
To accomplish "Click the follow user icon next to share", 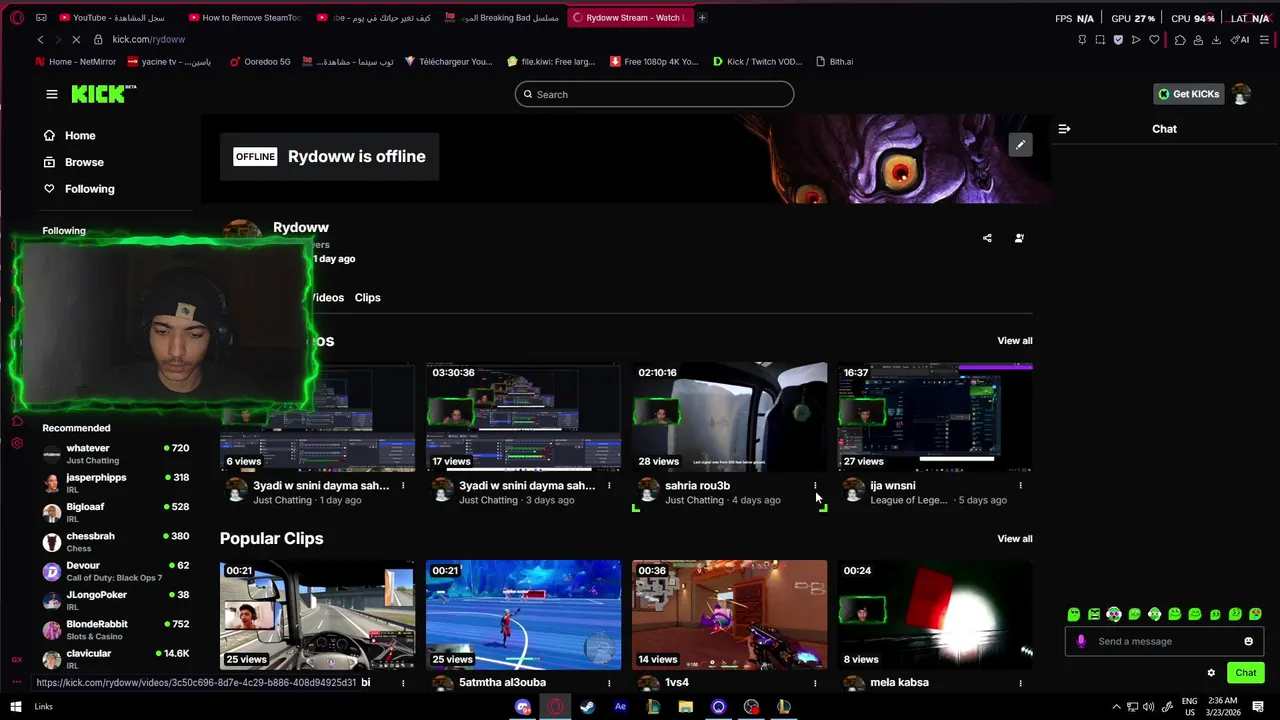I will [1019, 238].
